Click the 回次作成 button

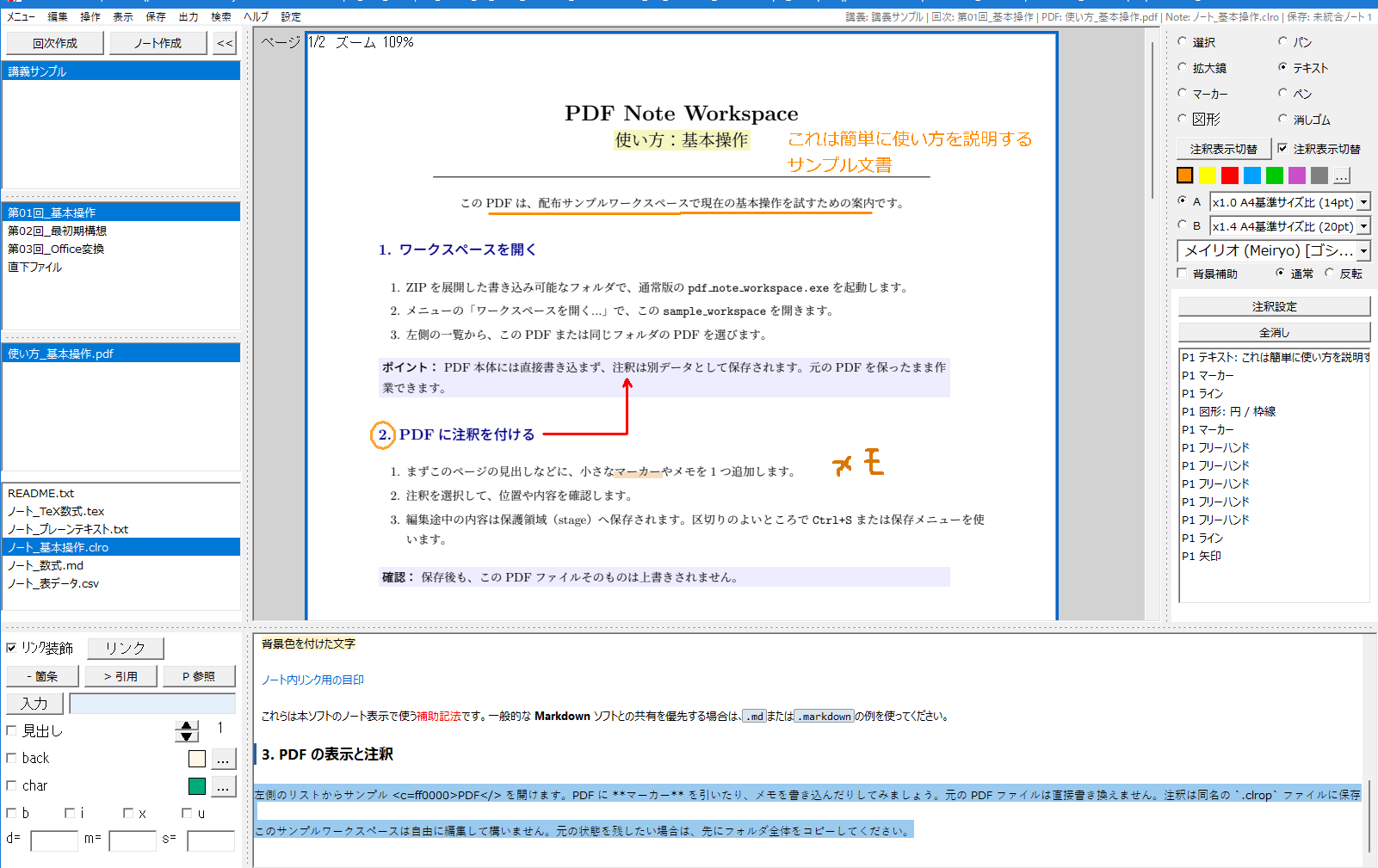[55, 43]
